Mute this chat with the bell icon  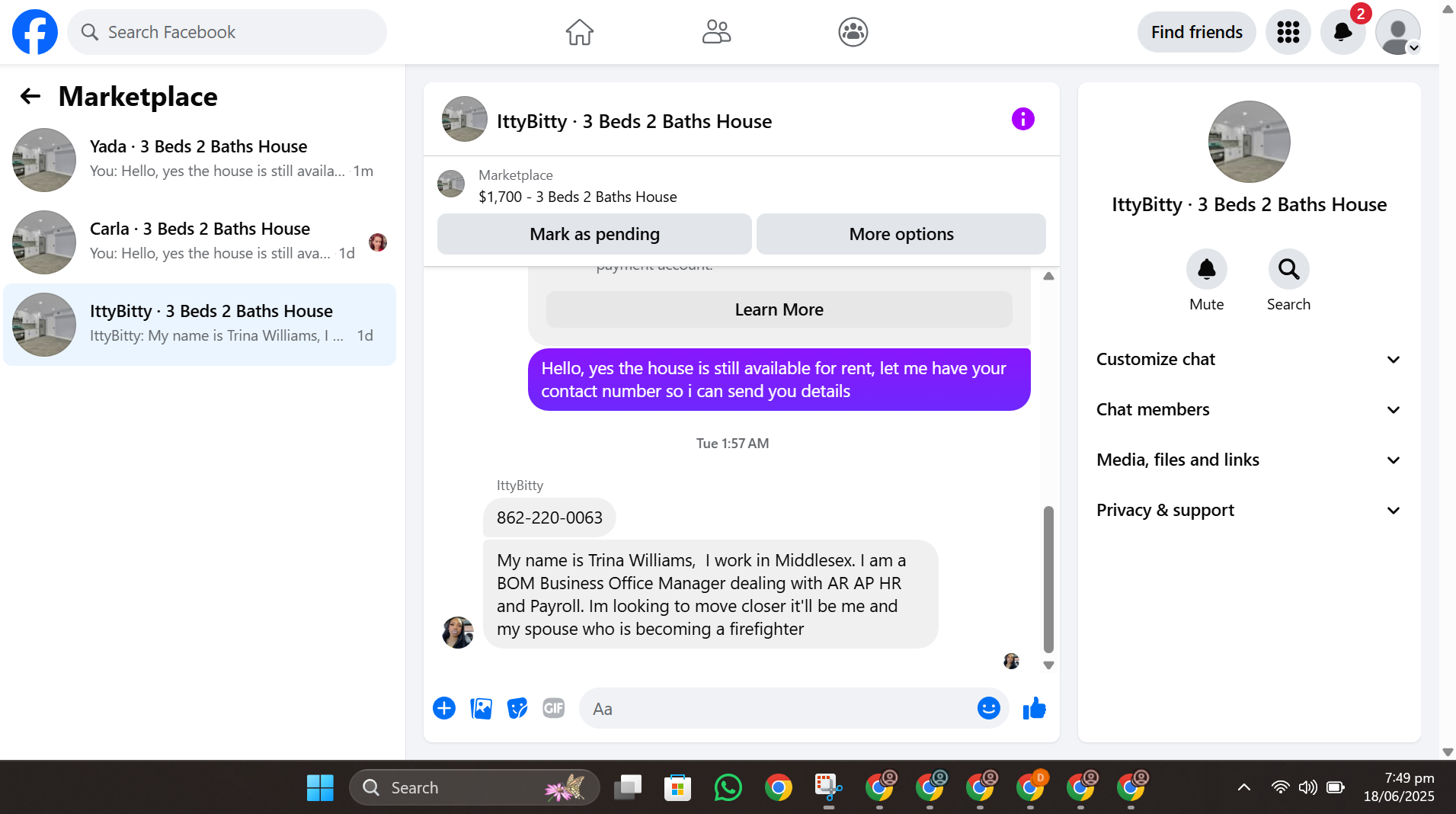(x=1207, y=269)
